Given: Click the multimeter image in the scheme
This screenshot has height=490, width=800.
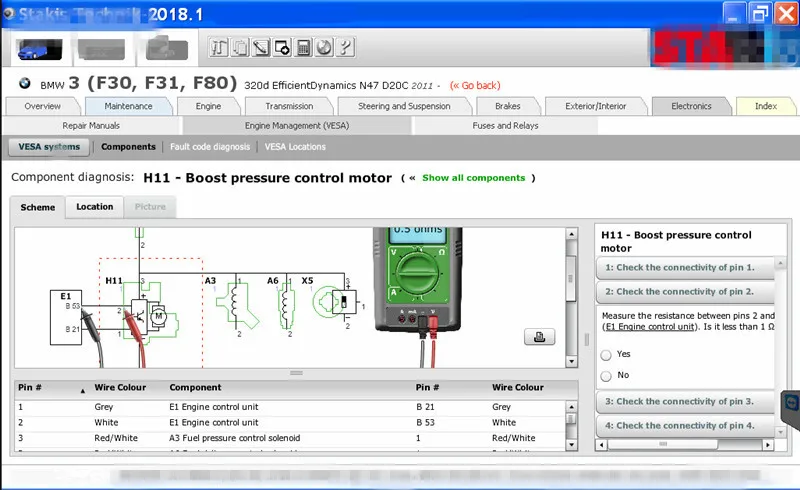Looking at the screenshot, I should point(417,280).
